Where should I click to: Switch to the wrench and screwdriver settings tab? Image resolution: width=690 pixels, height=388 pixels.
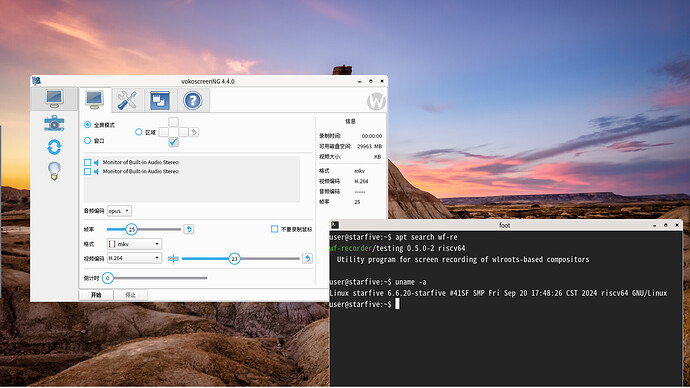click(x=127, y=100)
